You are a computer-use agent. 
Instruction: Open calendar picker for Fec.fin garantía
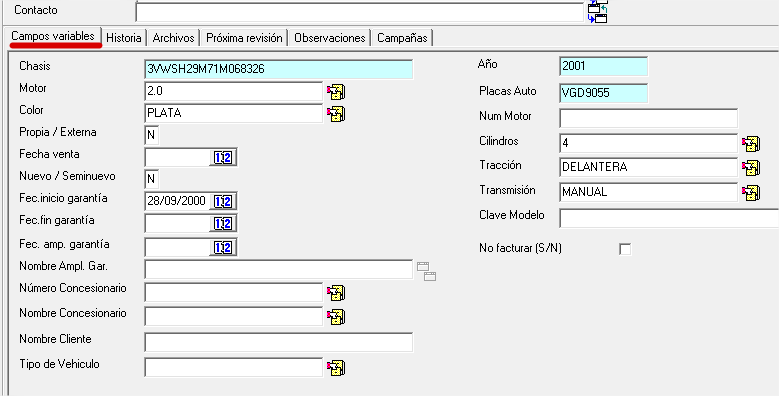(223, 224)
